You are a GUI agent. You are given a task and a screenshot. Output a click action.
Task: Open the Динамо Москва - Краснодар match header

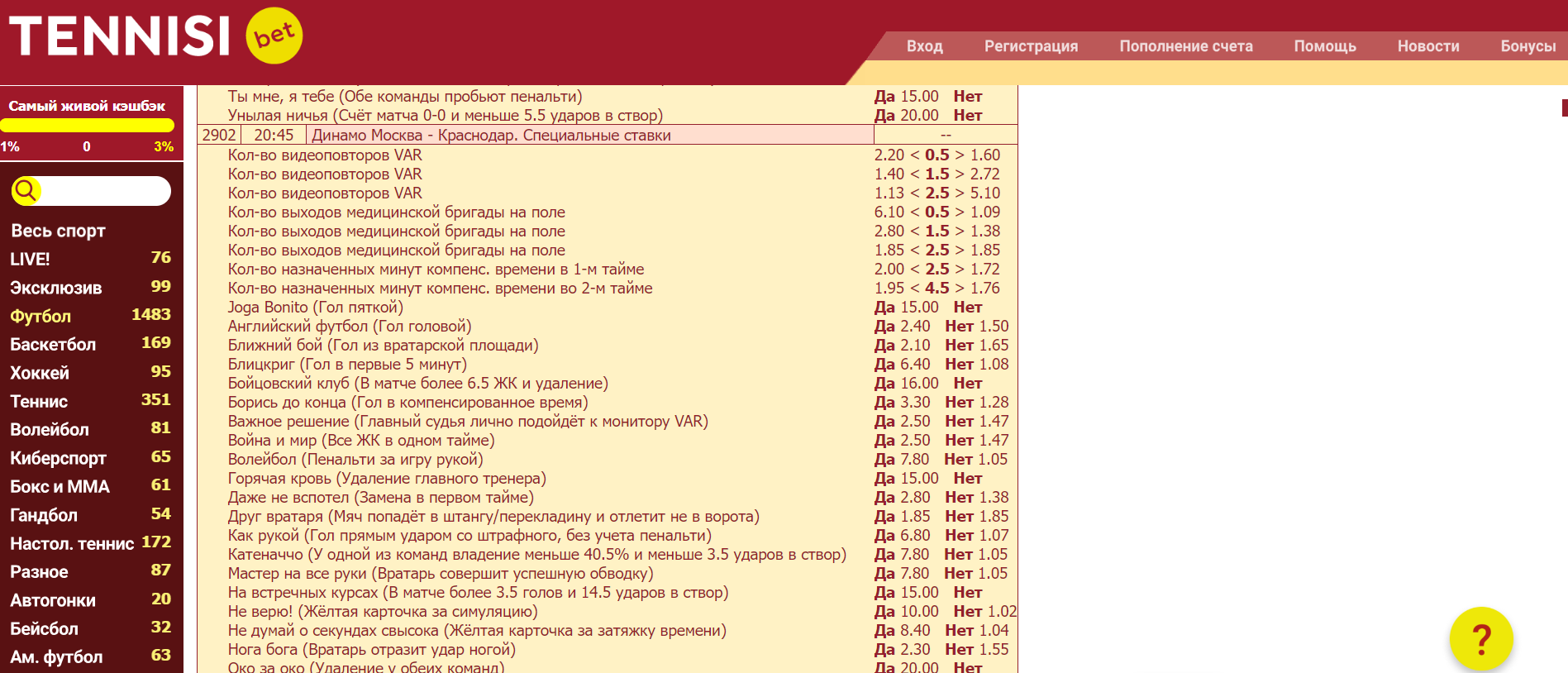tap(491, 136)
